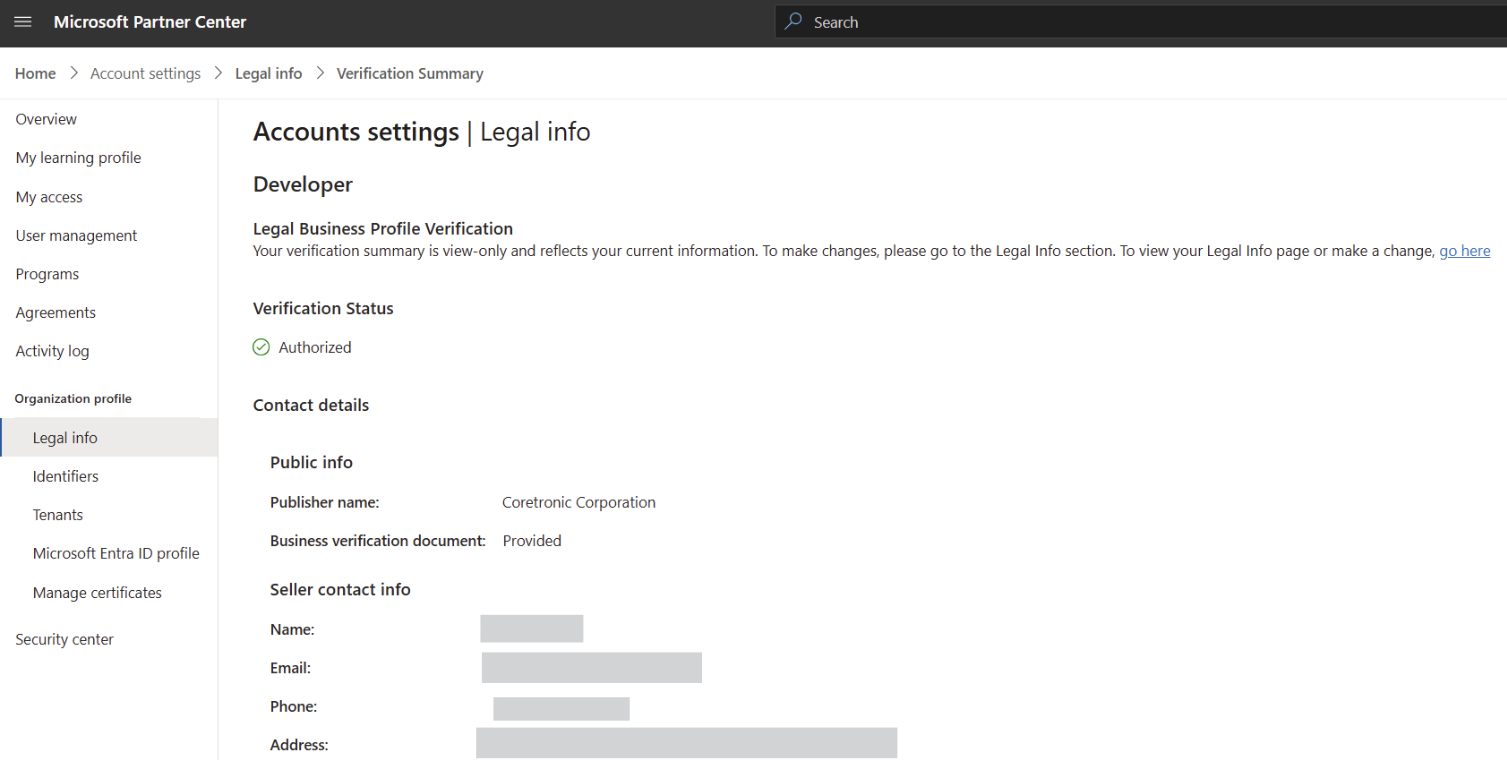Open Agreements in sidebar
Image resolution: width=1507 pixels, height=760 pixels.
56,313
